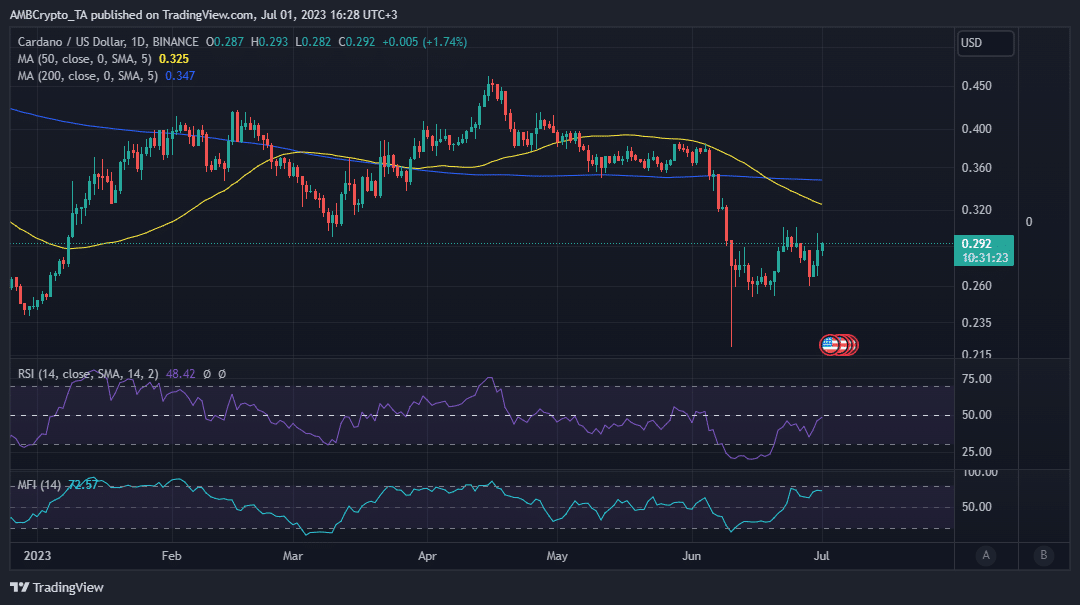Click the US flag economic event marker
The image size is (1080, 605).
[x=829, y=345]
